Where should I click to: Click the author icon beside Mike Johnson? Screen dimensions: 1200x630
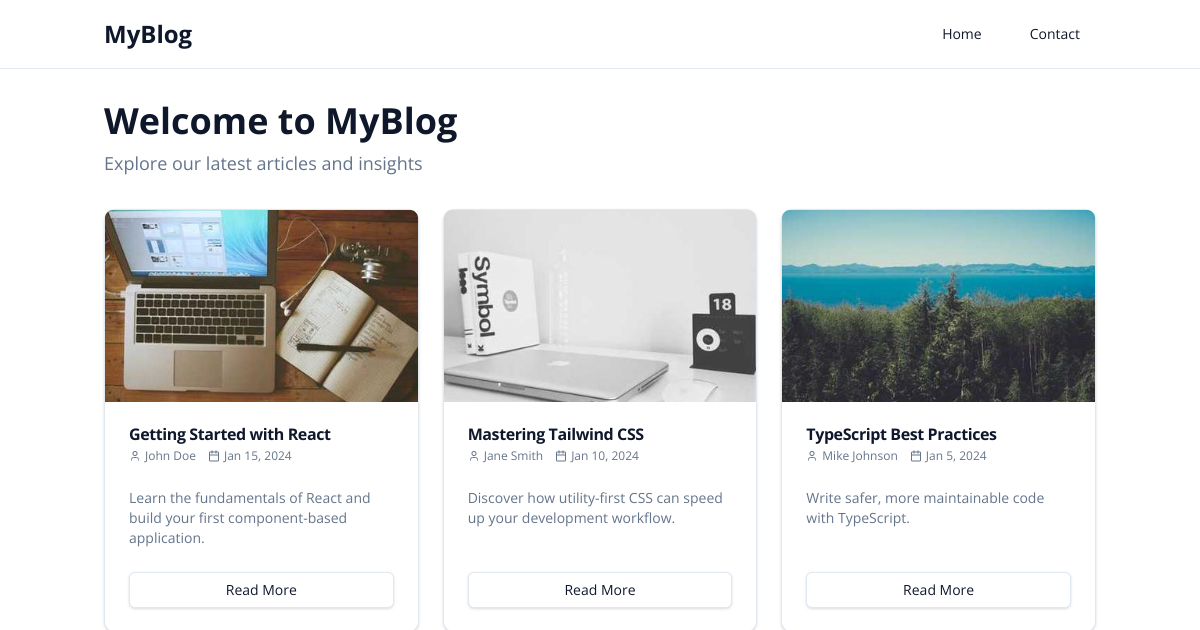click(812, 456)
